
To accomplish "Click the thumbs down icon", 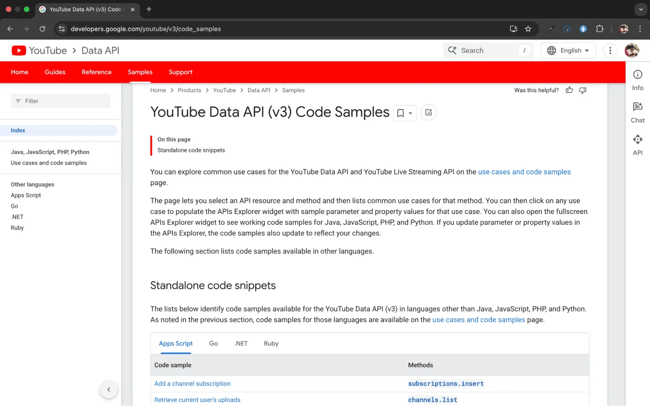I will click(x=583, y=90).
